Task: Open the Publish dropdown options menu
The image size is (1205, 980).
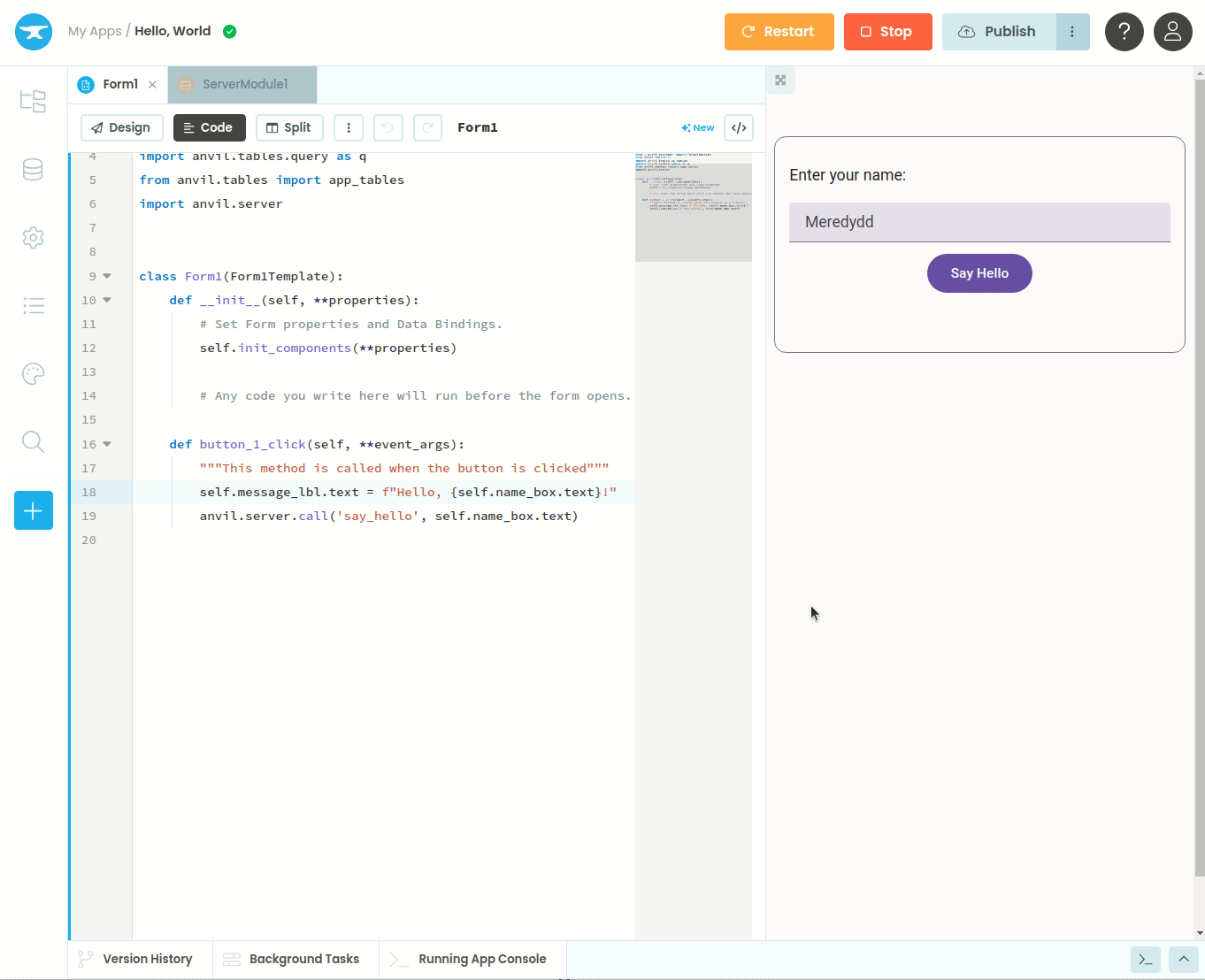Action: coord(1072,32)
